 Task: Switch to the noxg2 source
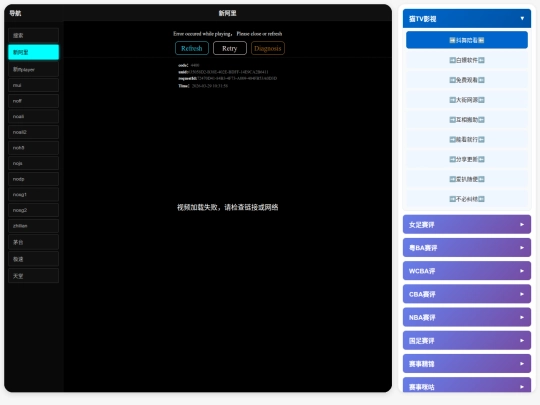coord(33,210)
